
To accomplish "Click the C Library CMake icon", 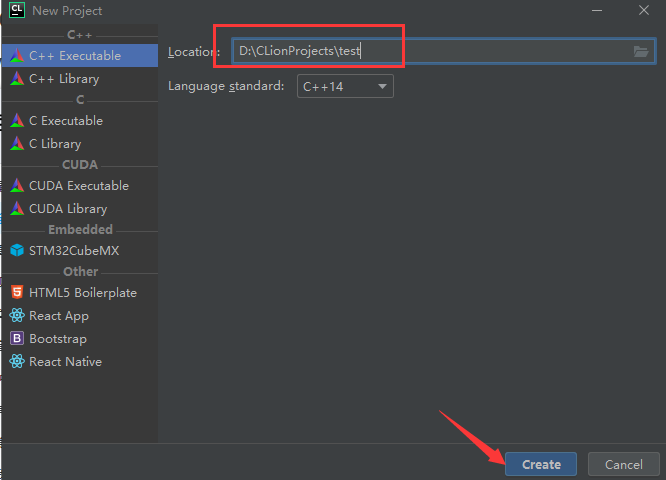I will coord(17,144).
